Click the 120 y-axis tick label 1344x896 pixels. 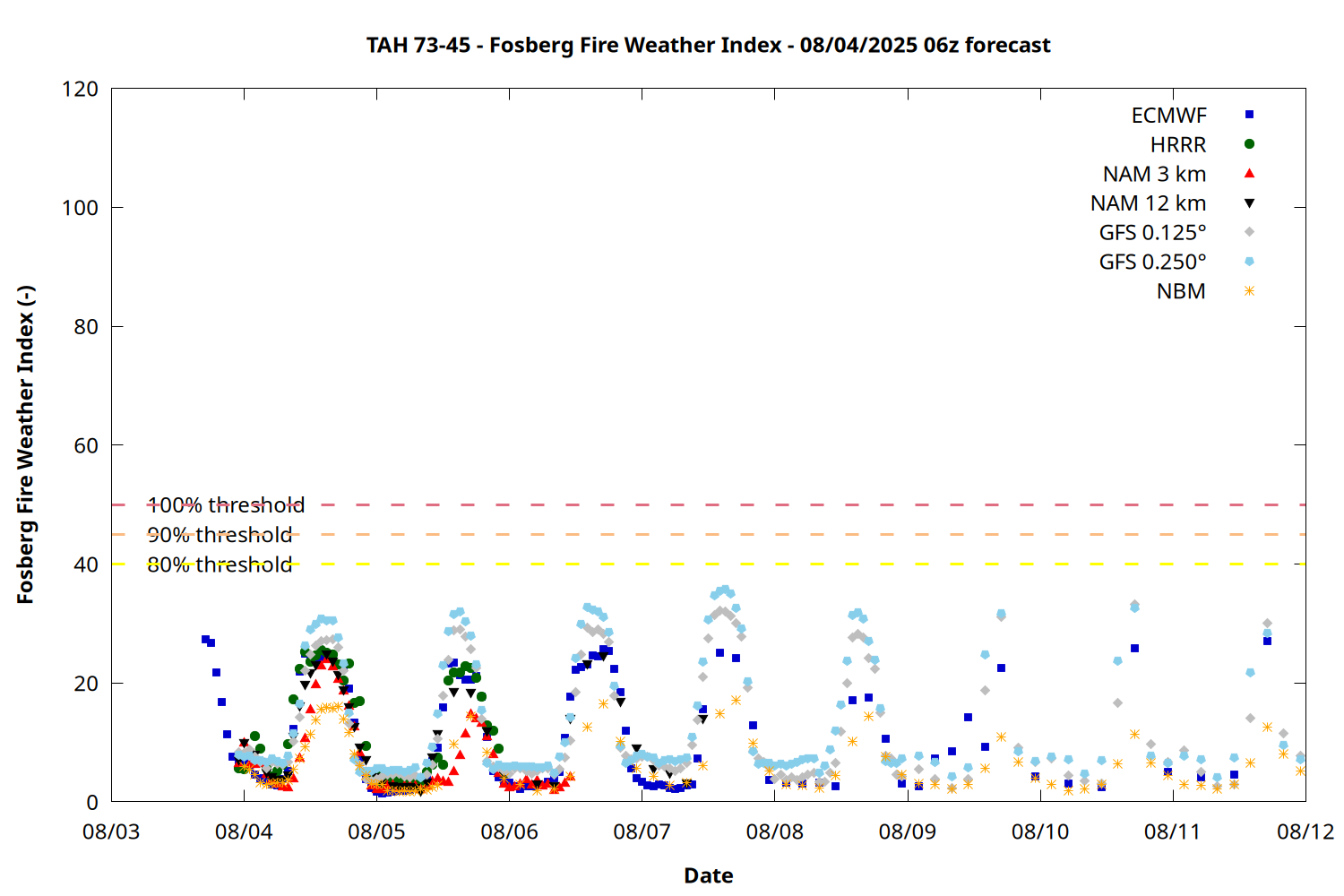pyautogui.click(x=81, y=89)
